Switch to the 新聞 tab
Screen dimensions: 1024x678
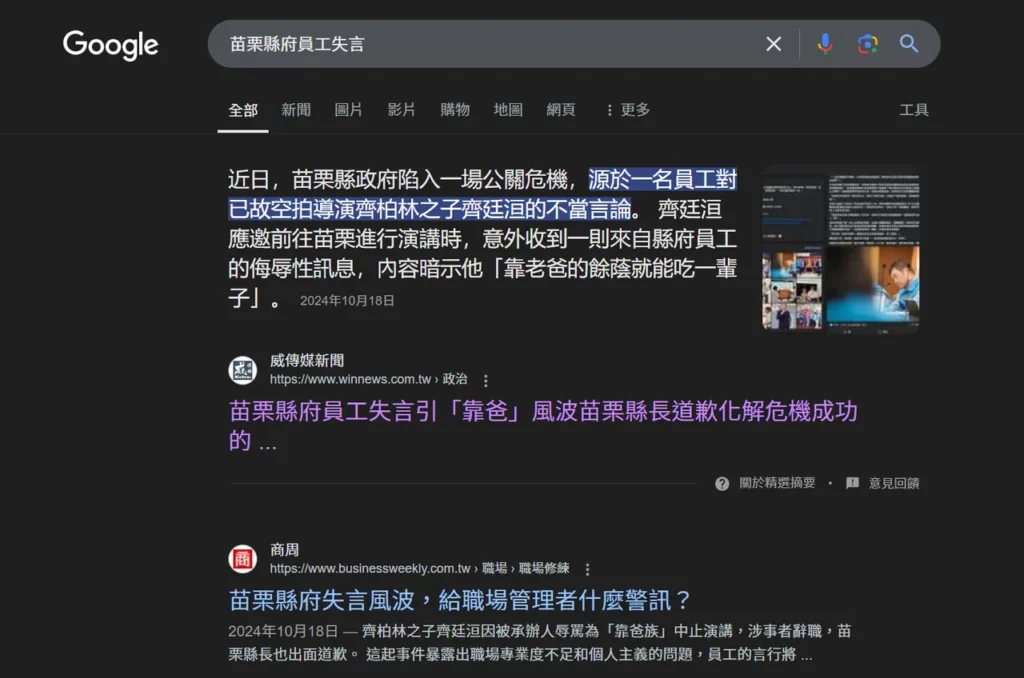click(296, 110)
